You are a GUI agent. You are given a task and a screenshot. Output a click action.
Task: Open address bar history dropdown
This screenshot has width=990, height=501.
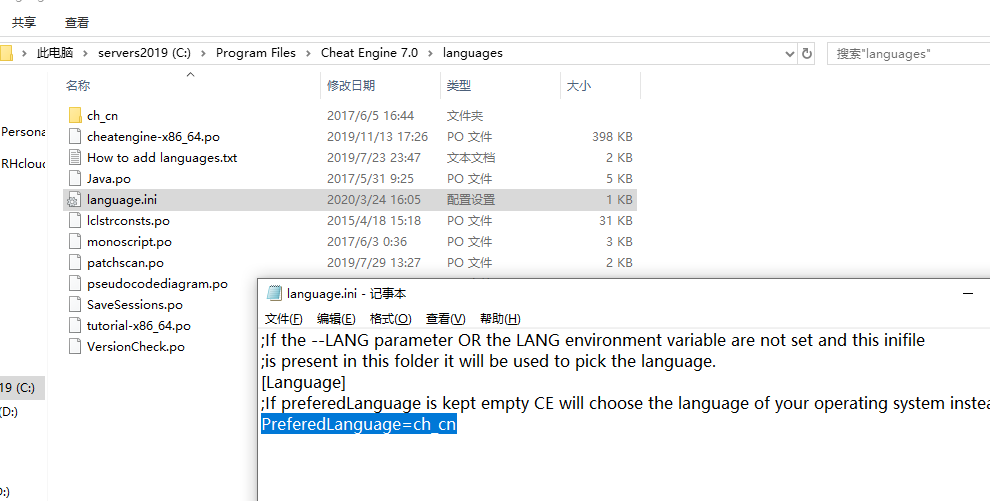(789, 54)
